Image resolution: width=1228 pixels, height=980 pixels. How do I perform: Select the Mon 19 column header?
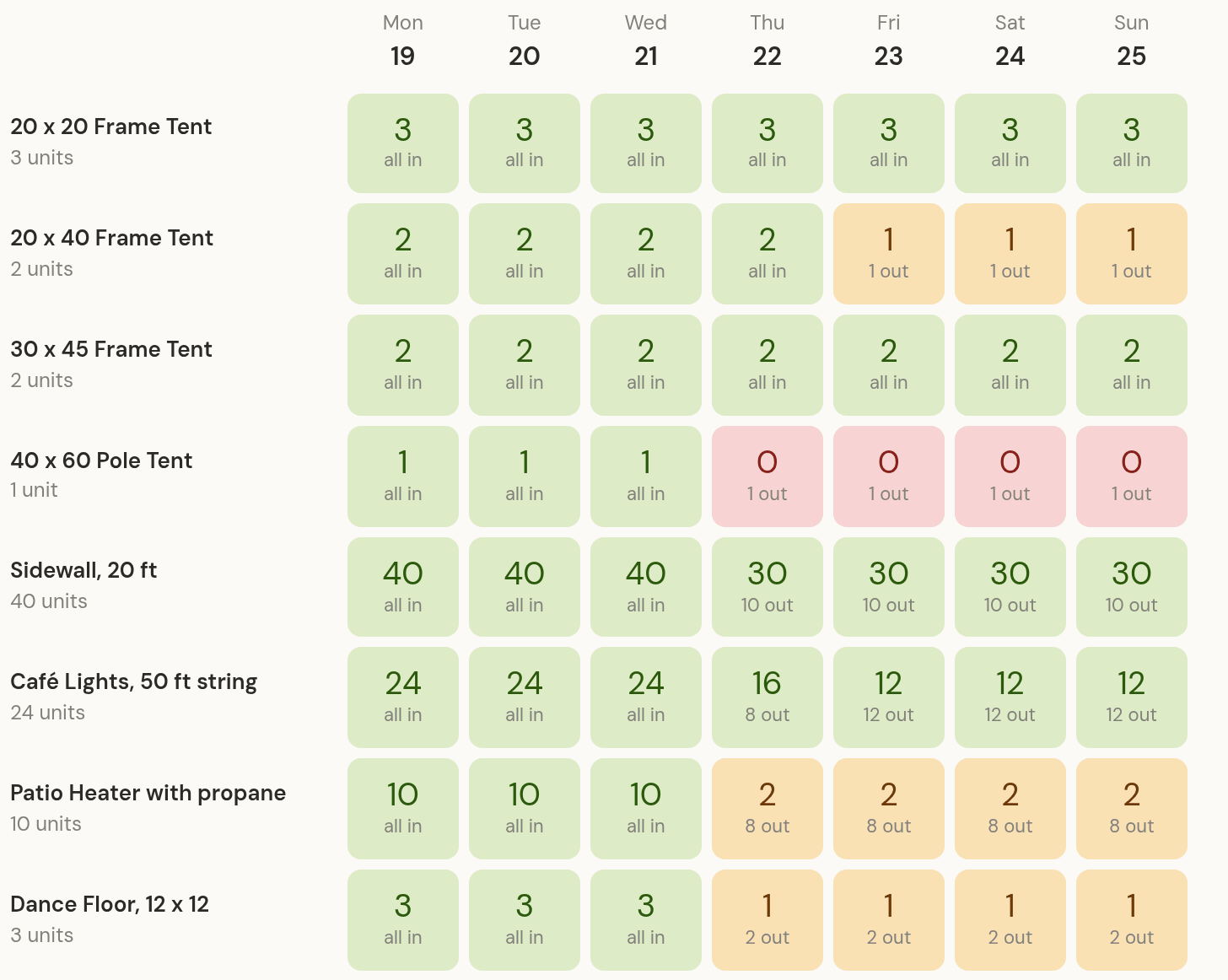click(x=403, y=40)
